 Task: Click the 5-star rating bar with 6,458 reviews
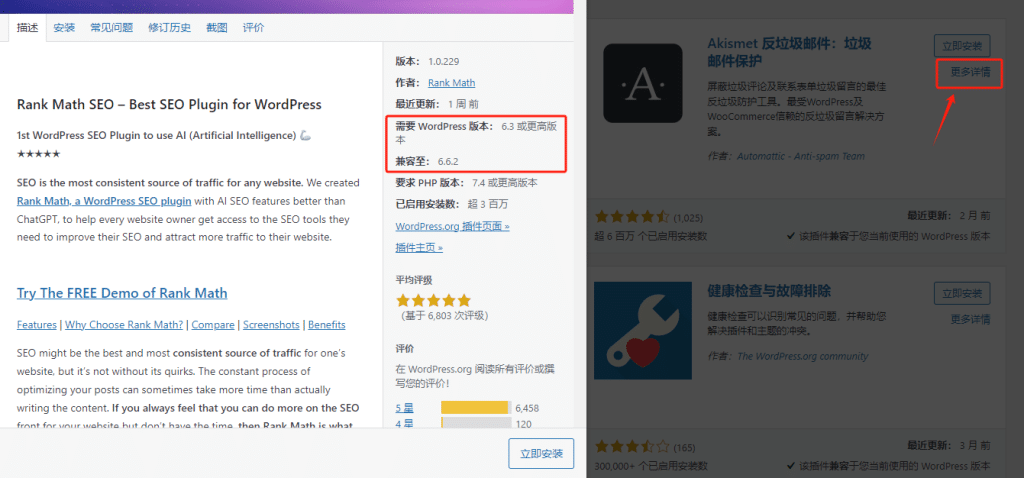click(476, 408)
